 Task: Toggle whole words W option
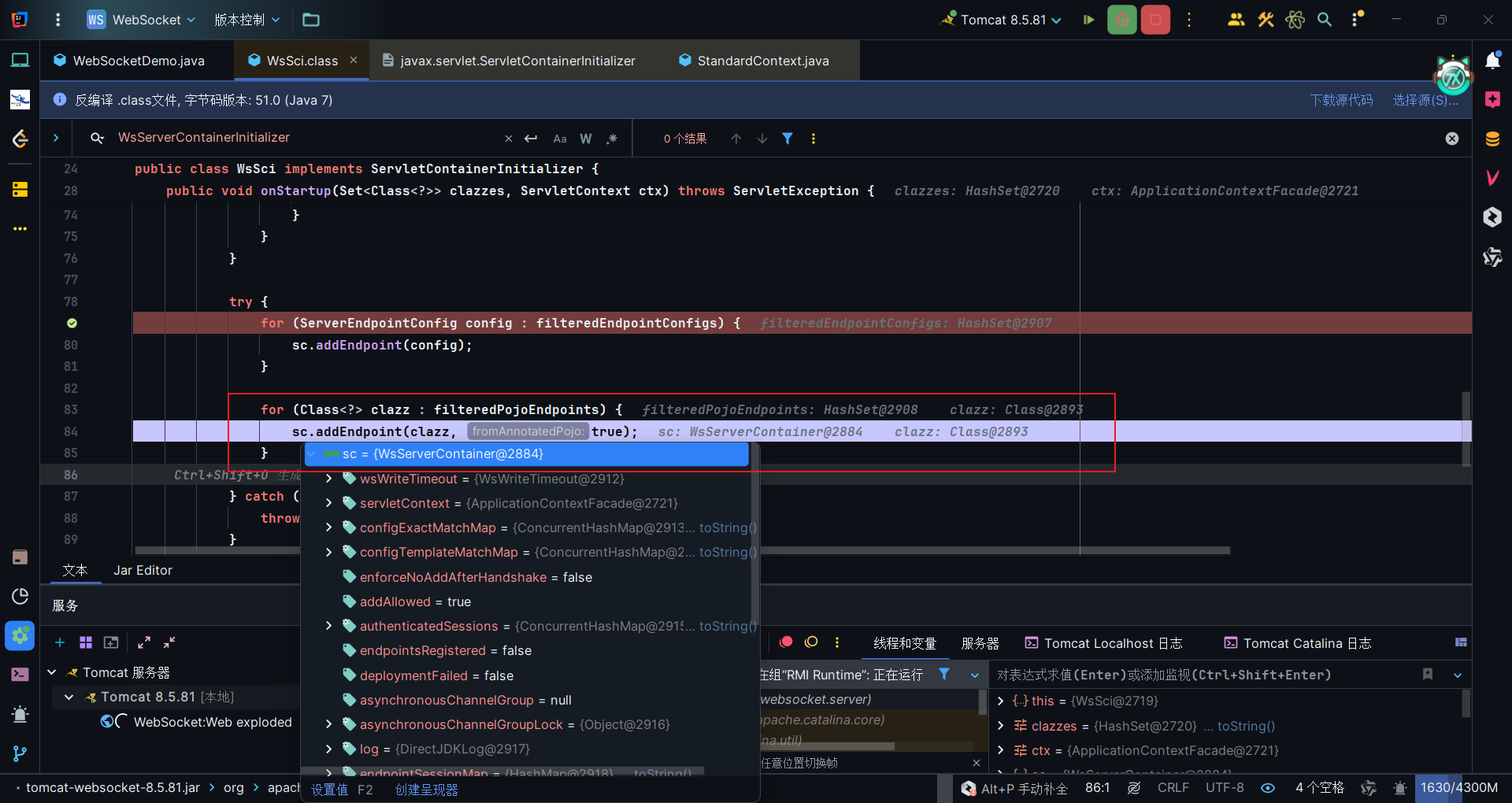coord(586,139)
